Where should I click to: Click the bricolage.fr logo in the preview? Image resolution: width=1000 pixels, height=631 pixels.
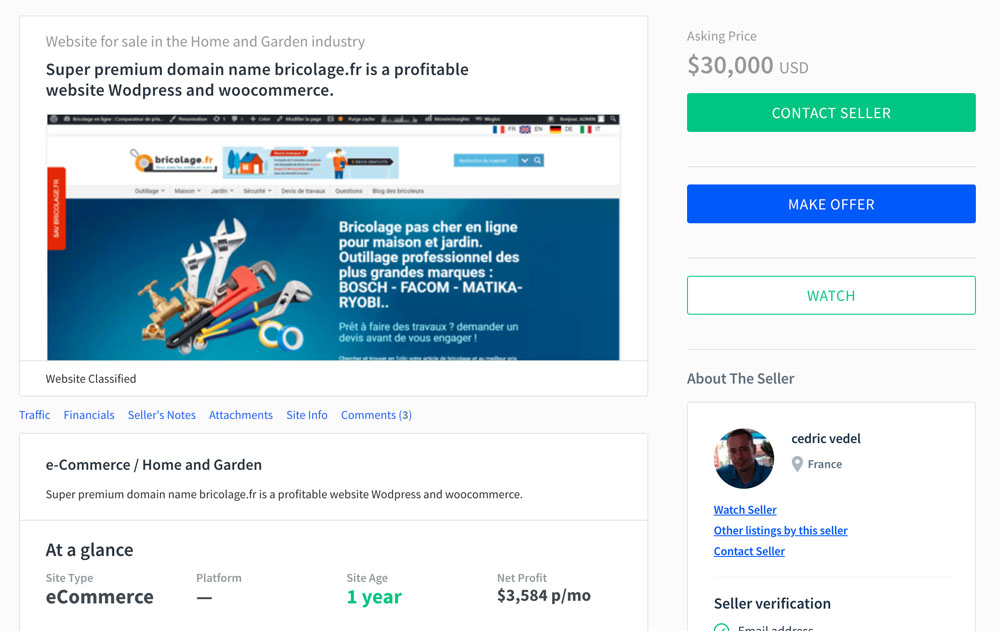[x=173, y=161]
